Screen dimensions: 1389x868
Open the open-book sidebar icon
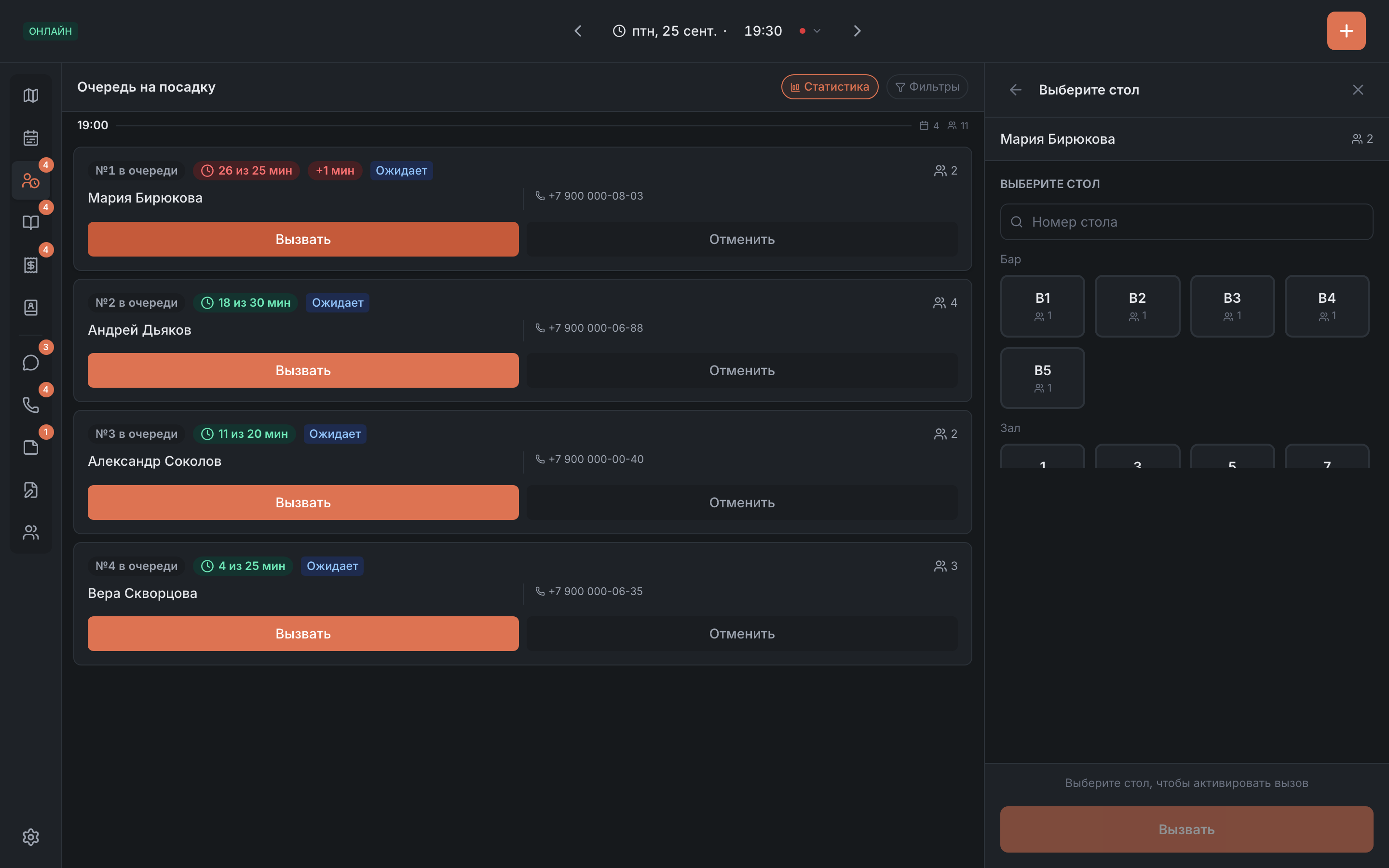[30, 223]
